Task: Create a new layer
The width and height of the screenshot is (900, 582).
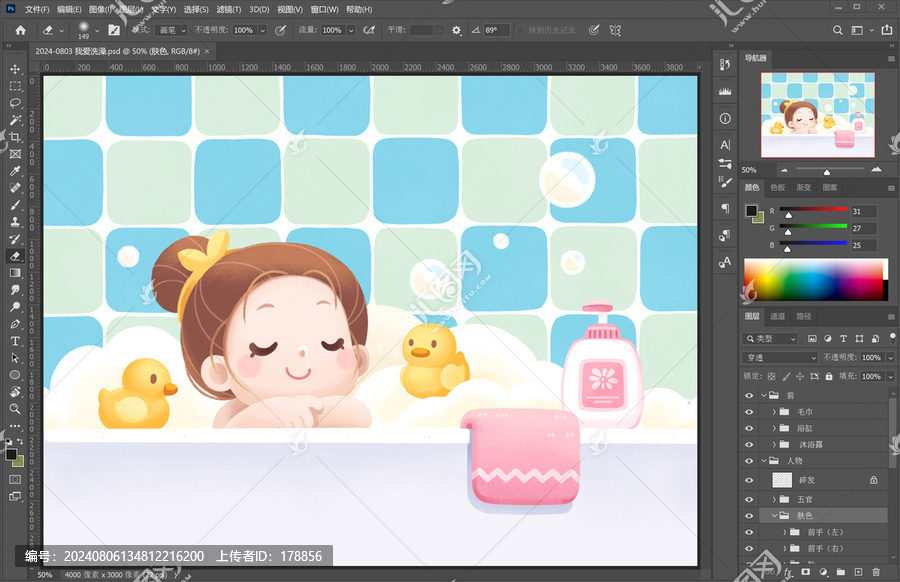Action: 858,572
